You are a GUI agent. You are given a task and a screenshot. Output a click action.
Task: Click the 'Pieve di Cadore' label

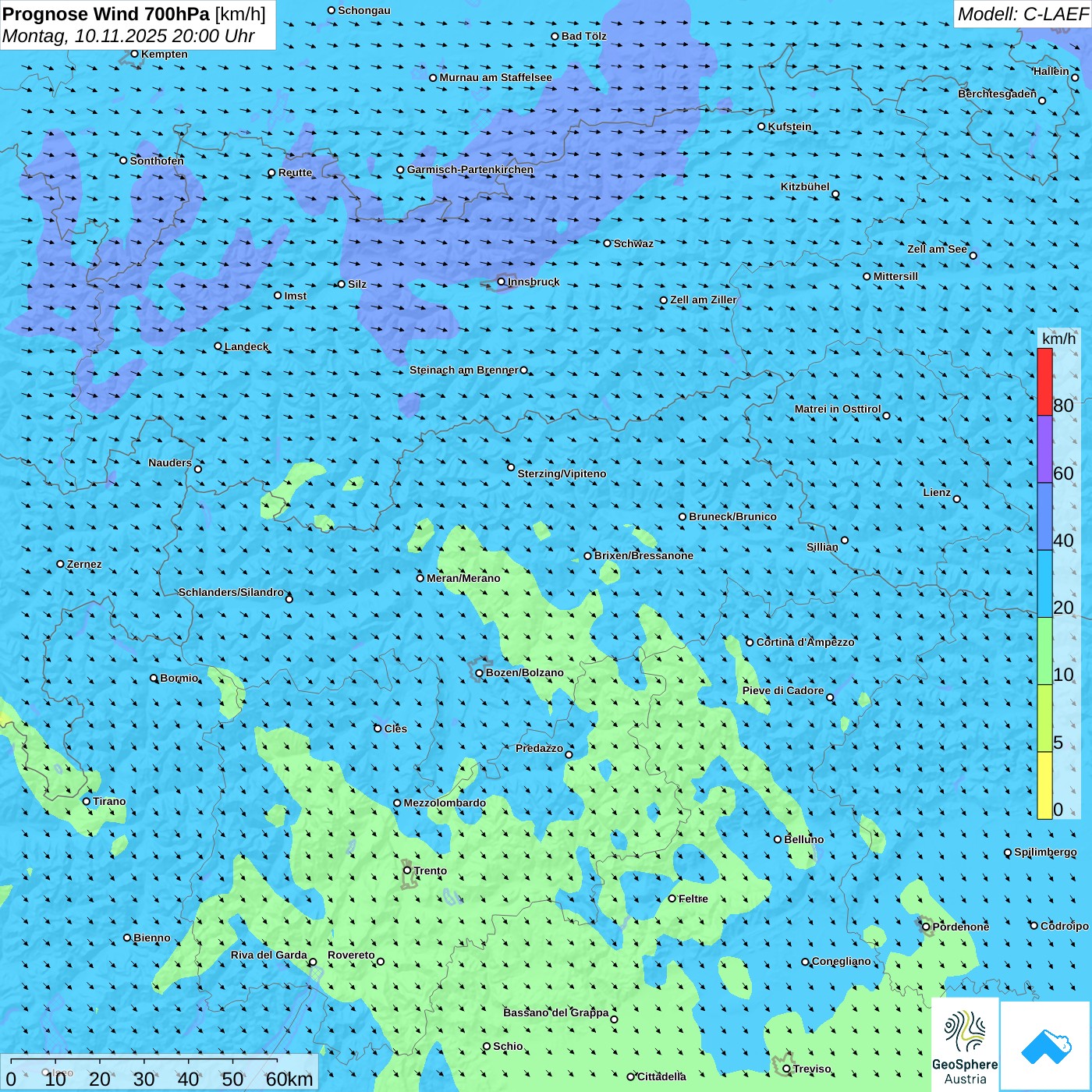click(x=783, y=690)
